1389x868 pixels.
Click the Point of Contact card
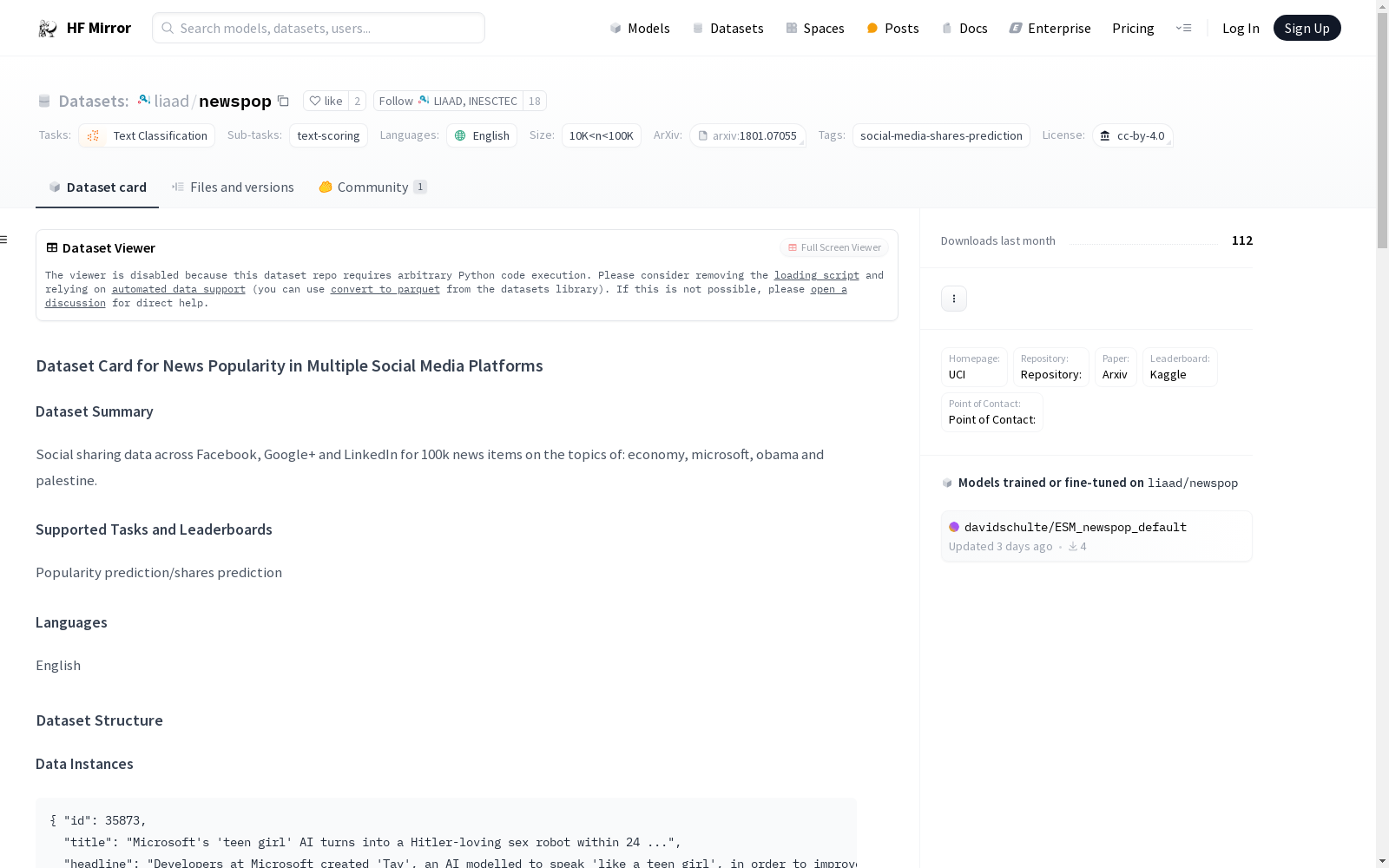coord(992,412)
